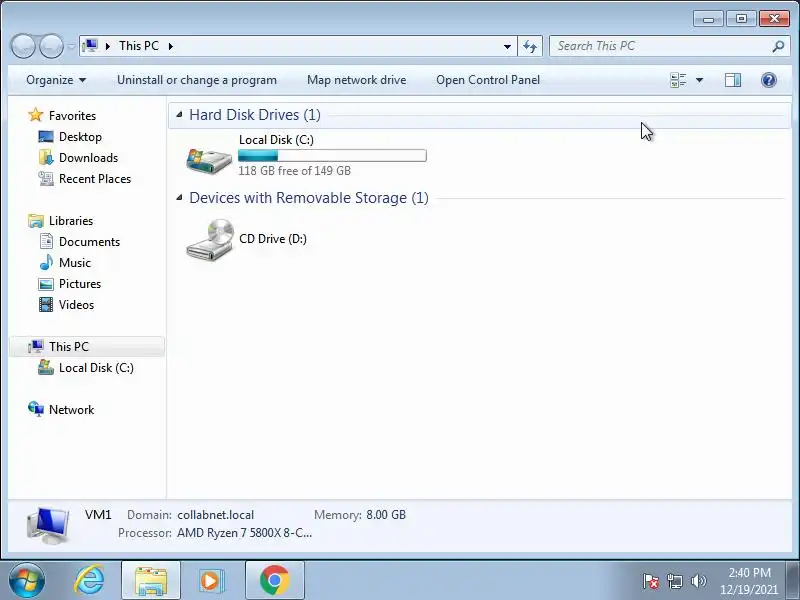Refresh the This PC view
This screenshot has height=600, width=800.
pos(530,46)
